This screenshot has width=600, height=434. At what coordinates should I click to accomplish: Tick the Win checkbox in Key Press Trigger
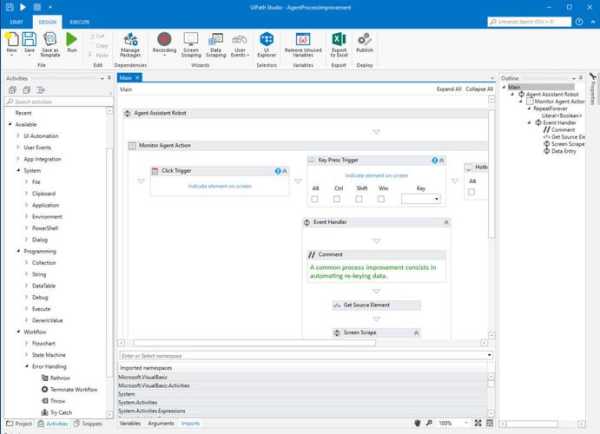tap(381, 199)
